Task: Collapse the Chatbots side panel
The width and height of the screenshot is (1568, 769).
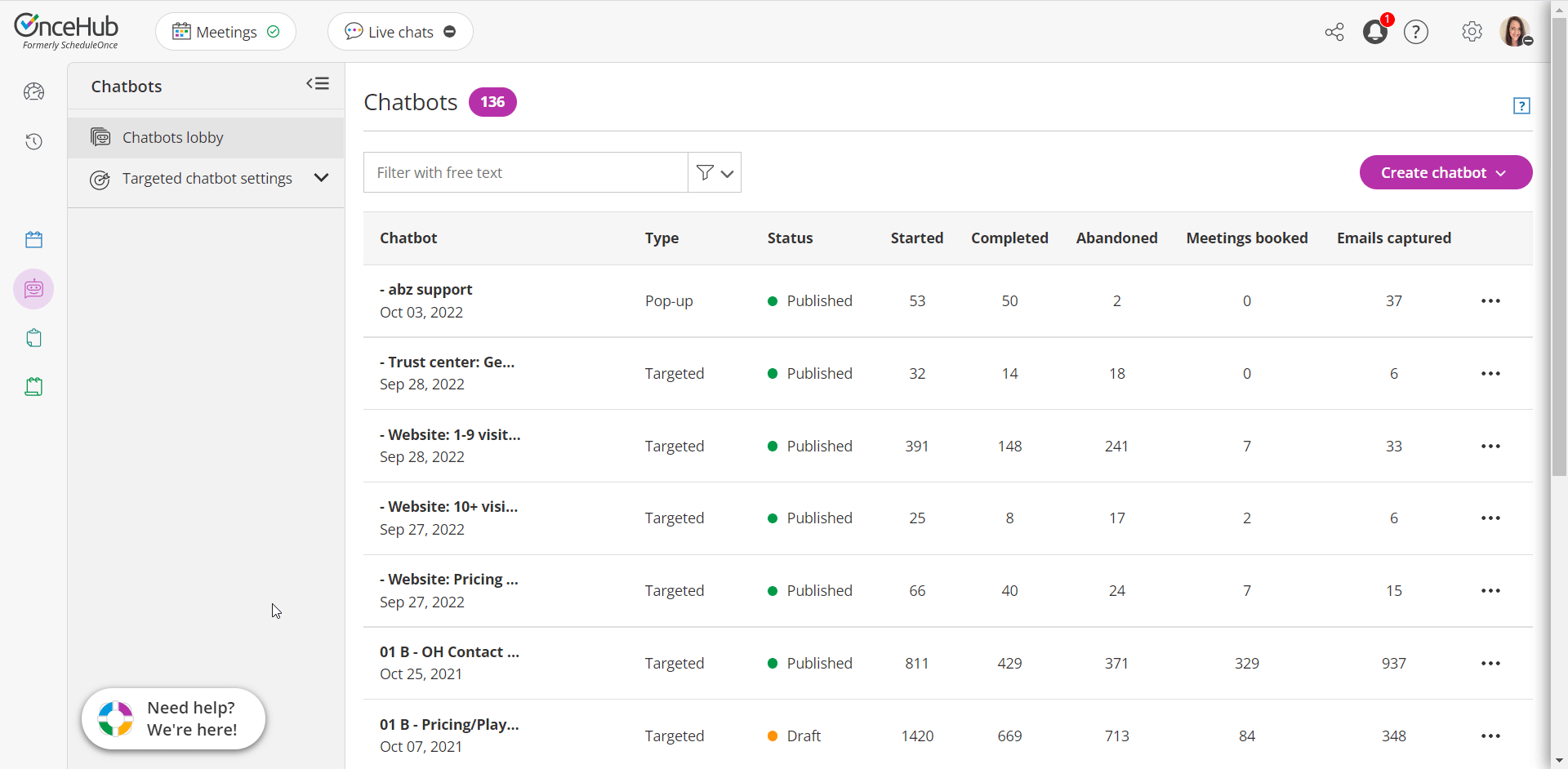Action: [318, 84]
